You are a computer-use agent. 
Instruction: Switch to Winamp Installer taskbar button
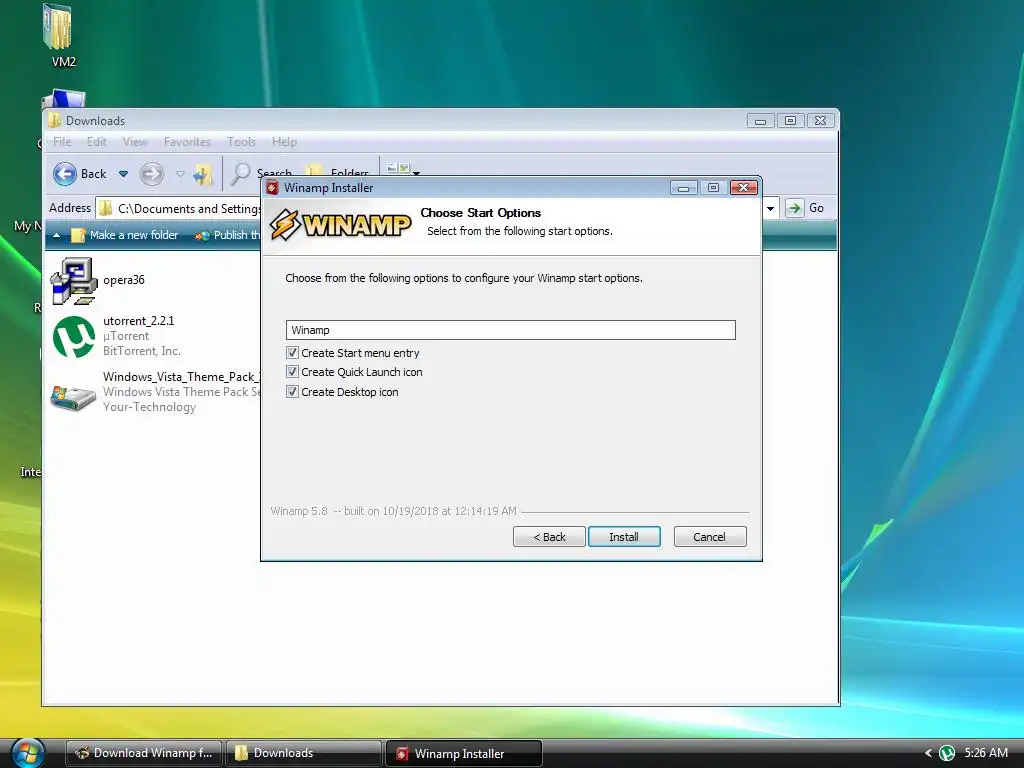464,753
